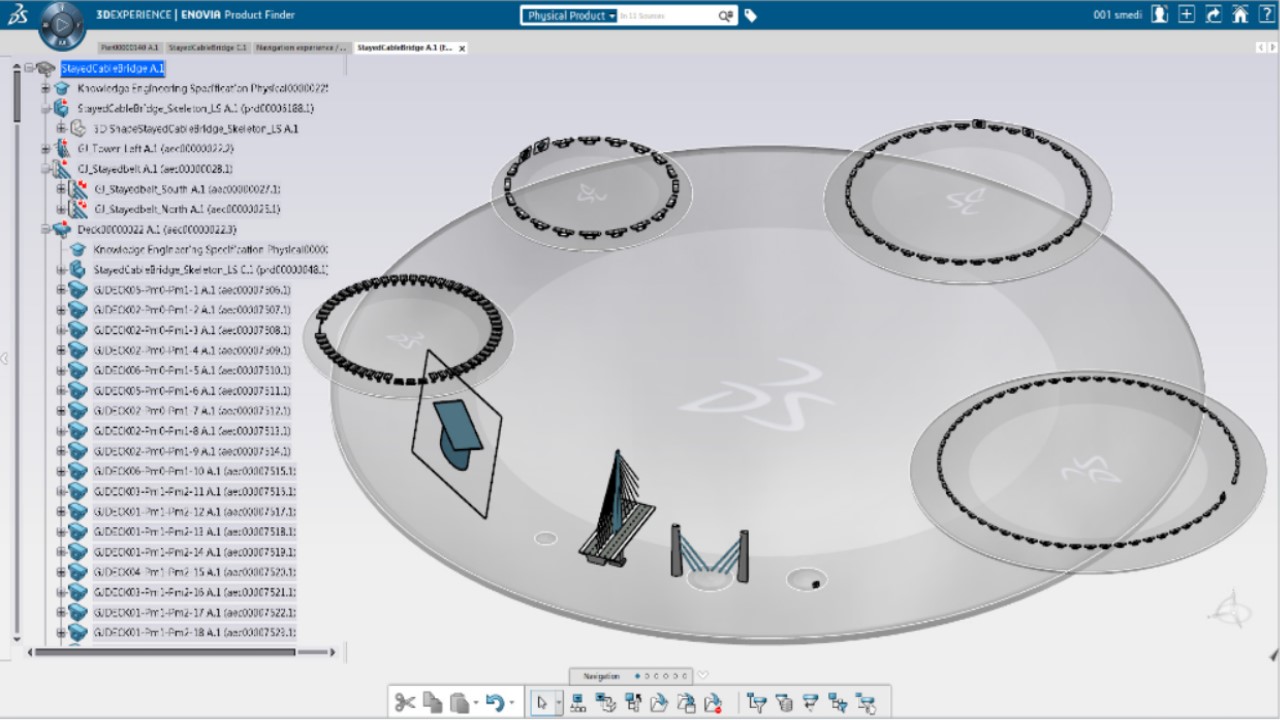This screenshot has width=1280, height=720.
Task: Click the plus add icon in top bar
Action: pyautogui.click(x=1186, y=15)
